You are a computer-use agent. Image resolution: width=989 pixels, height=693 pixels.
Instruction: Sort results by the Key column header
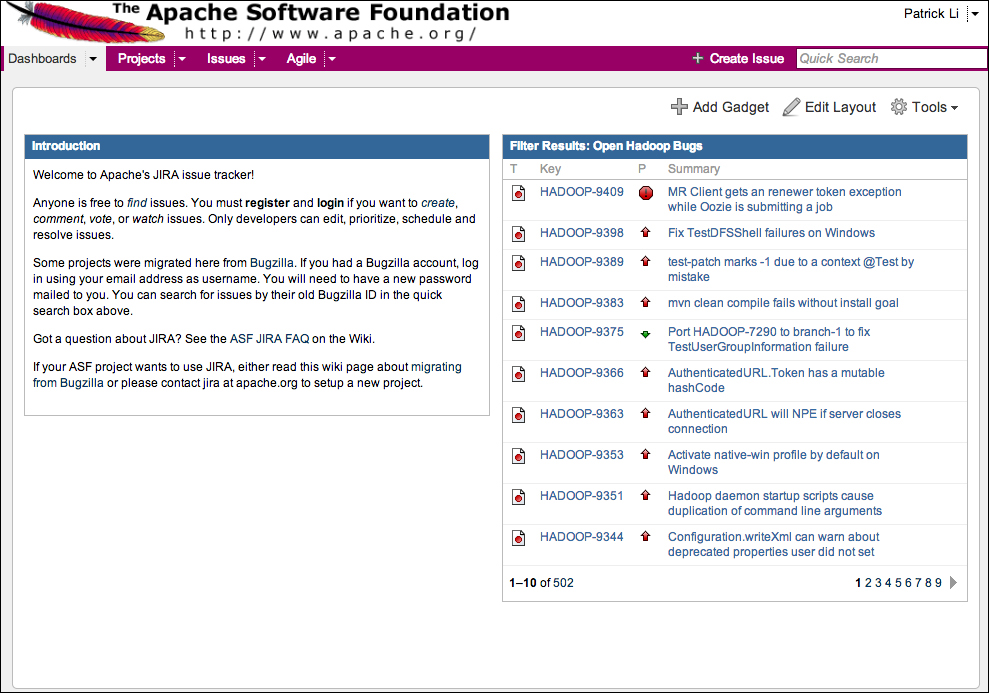[550, 169]
